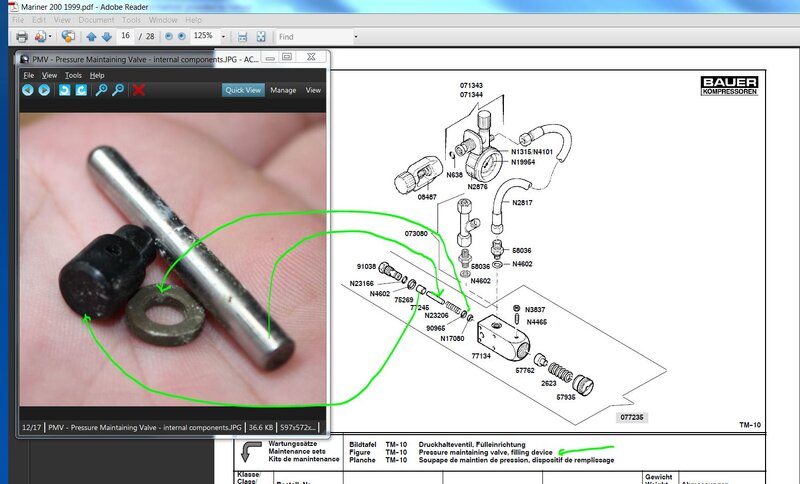This screenshot has height=484, width=800.
Task: Open dropdown arrow beside the email icon
Action: pyautogui.click(x=49, y=37)
